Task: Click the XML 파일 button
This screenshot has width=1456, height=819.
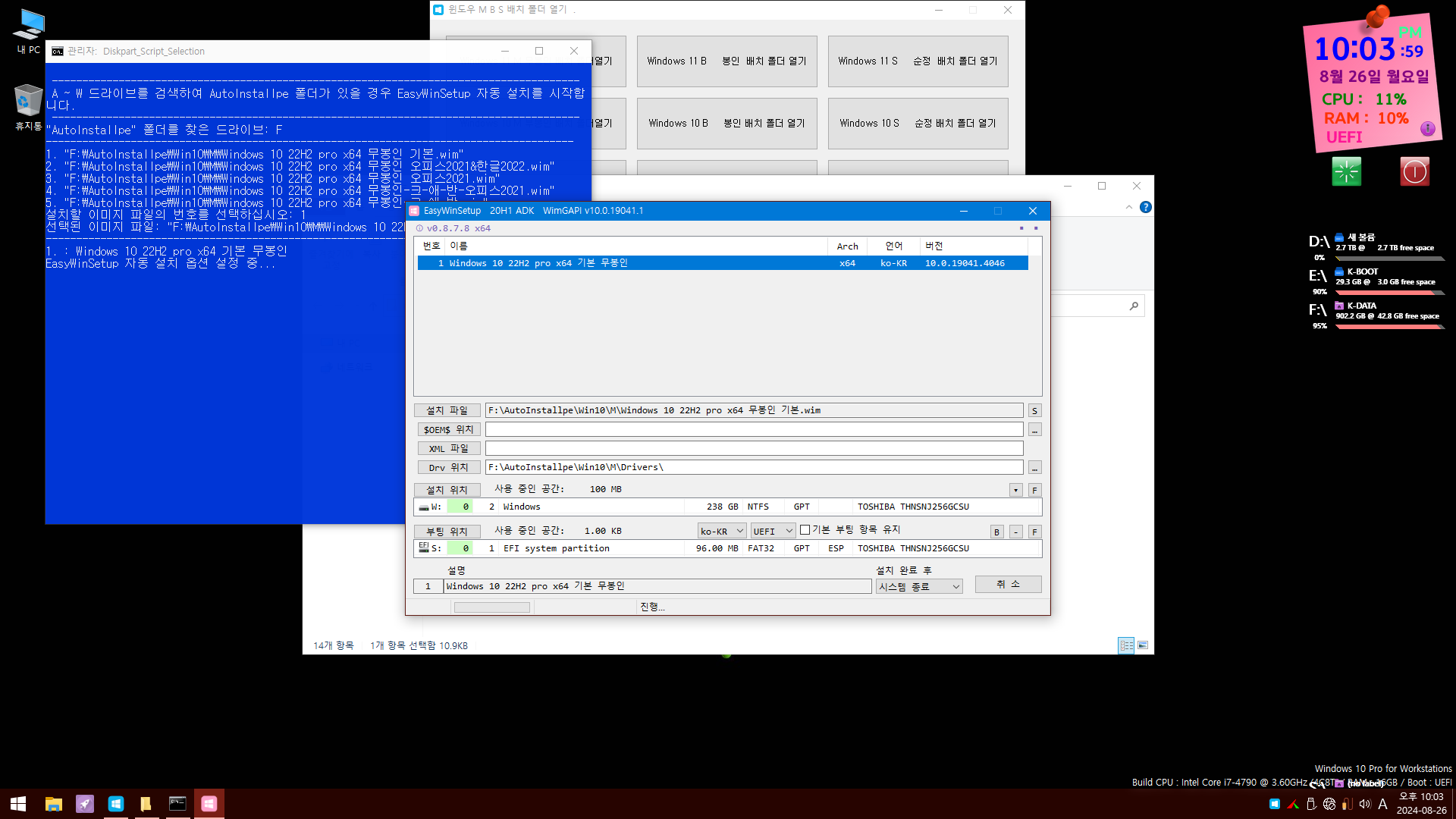Action: coord(447,448)
